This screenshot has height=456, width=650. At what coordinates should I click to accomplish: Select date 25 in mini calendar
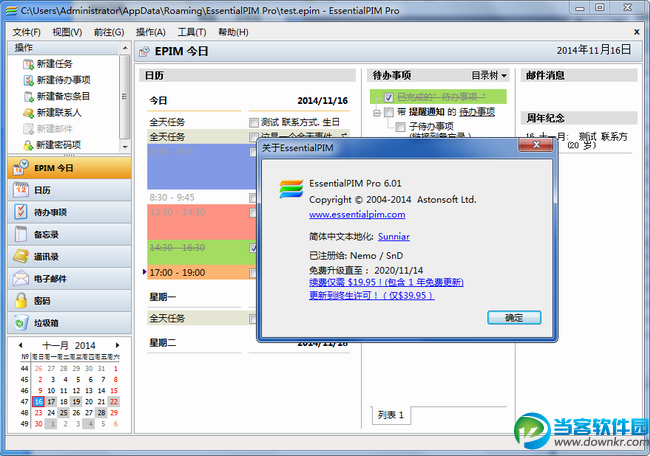tap(63, 413)
